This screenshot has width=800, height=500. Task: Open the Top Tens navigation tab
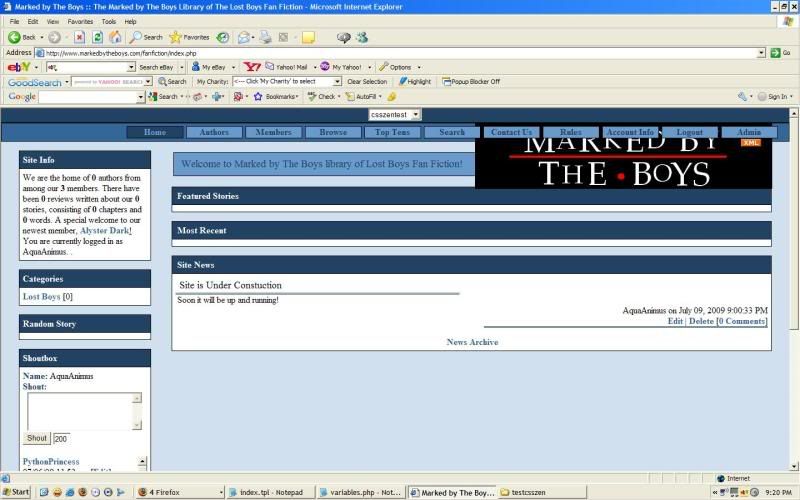tap(392, 132)
